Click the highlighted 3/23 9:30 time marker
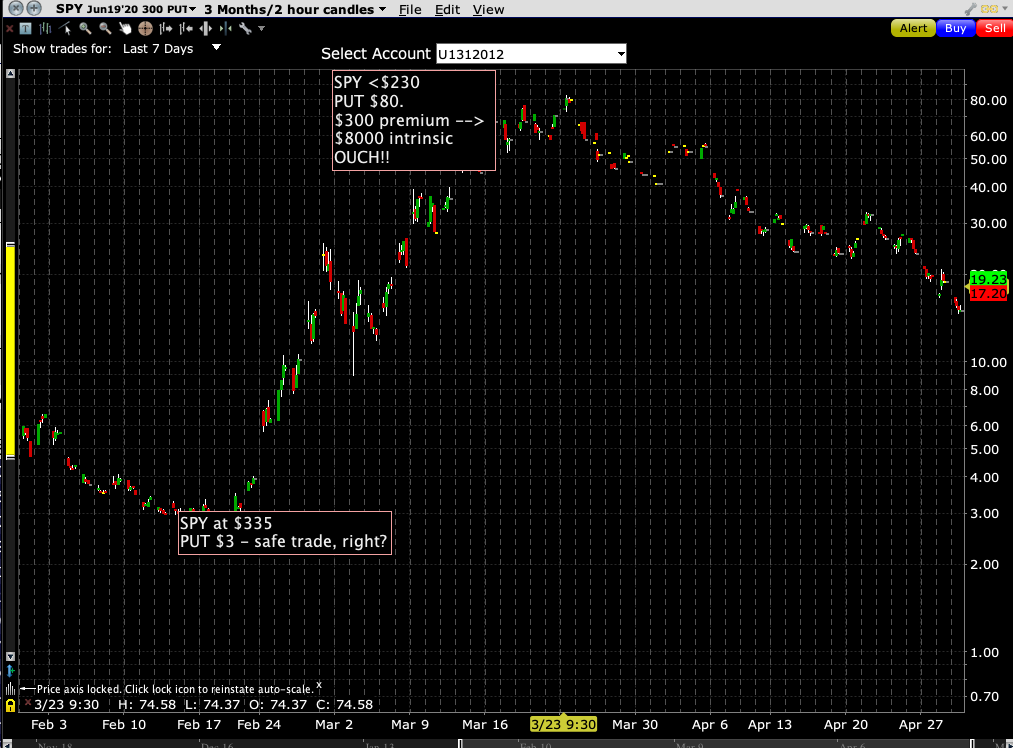Image resolution: width=1013 pixels, height=748 pixels. [x=563, y=724]
